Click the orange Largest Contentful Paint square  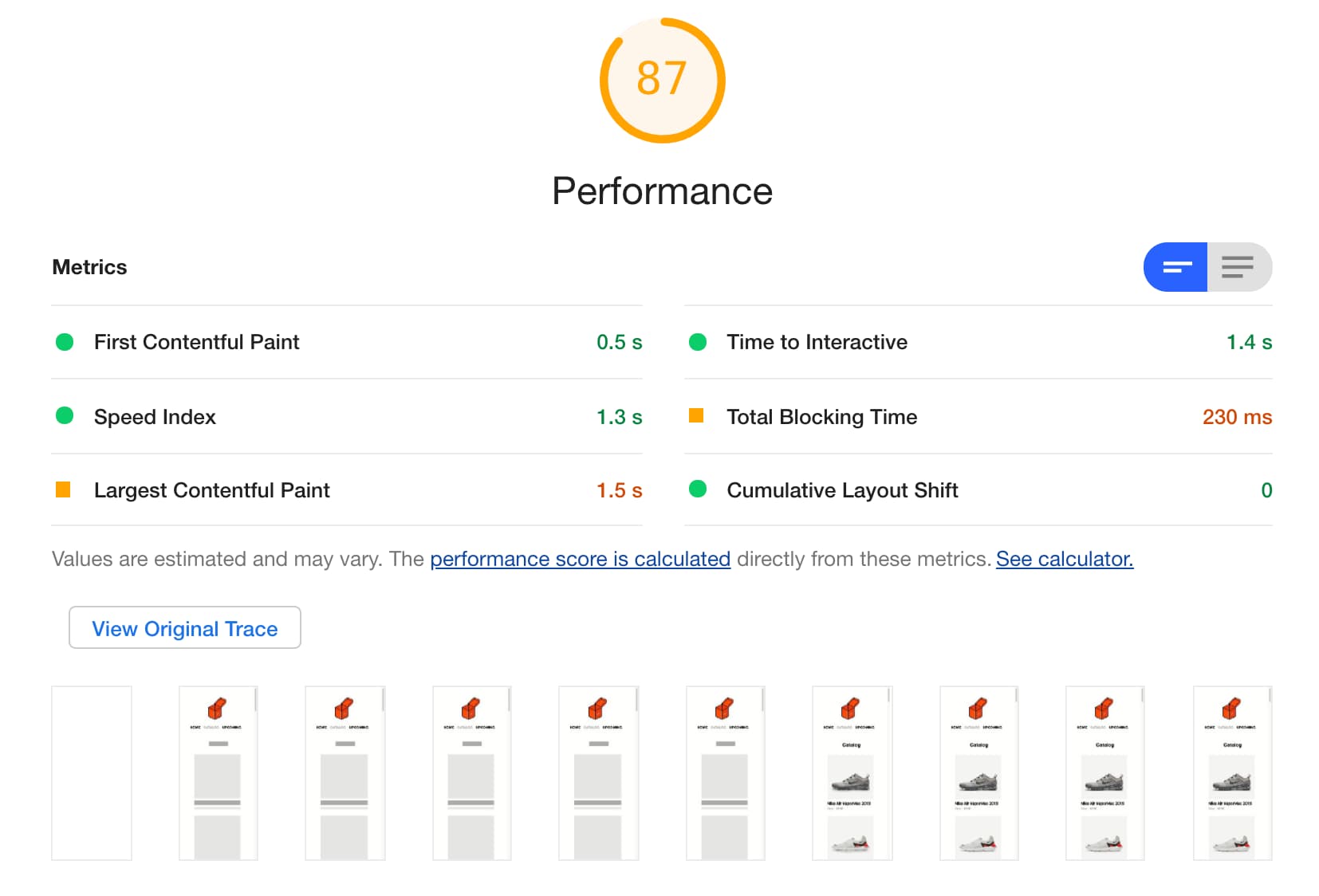click(64, 489)
